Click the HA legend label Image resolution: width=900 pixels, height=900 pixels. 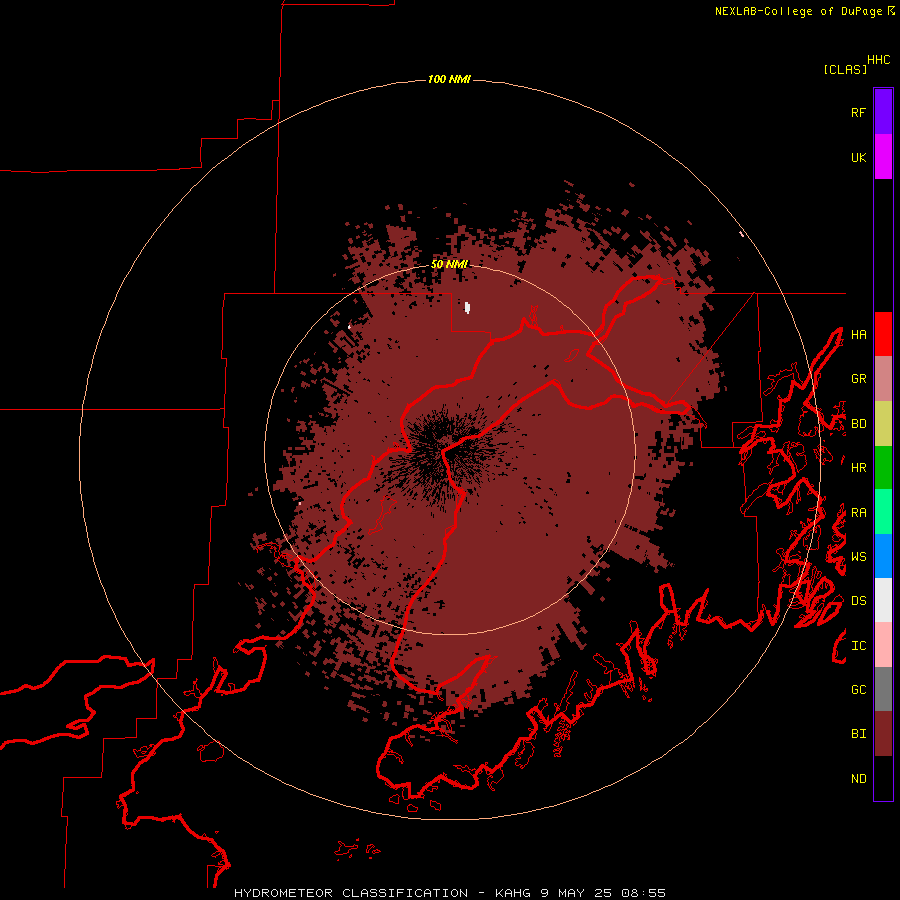click(858, 335)
